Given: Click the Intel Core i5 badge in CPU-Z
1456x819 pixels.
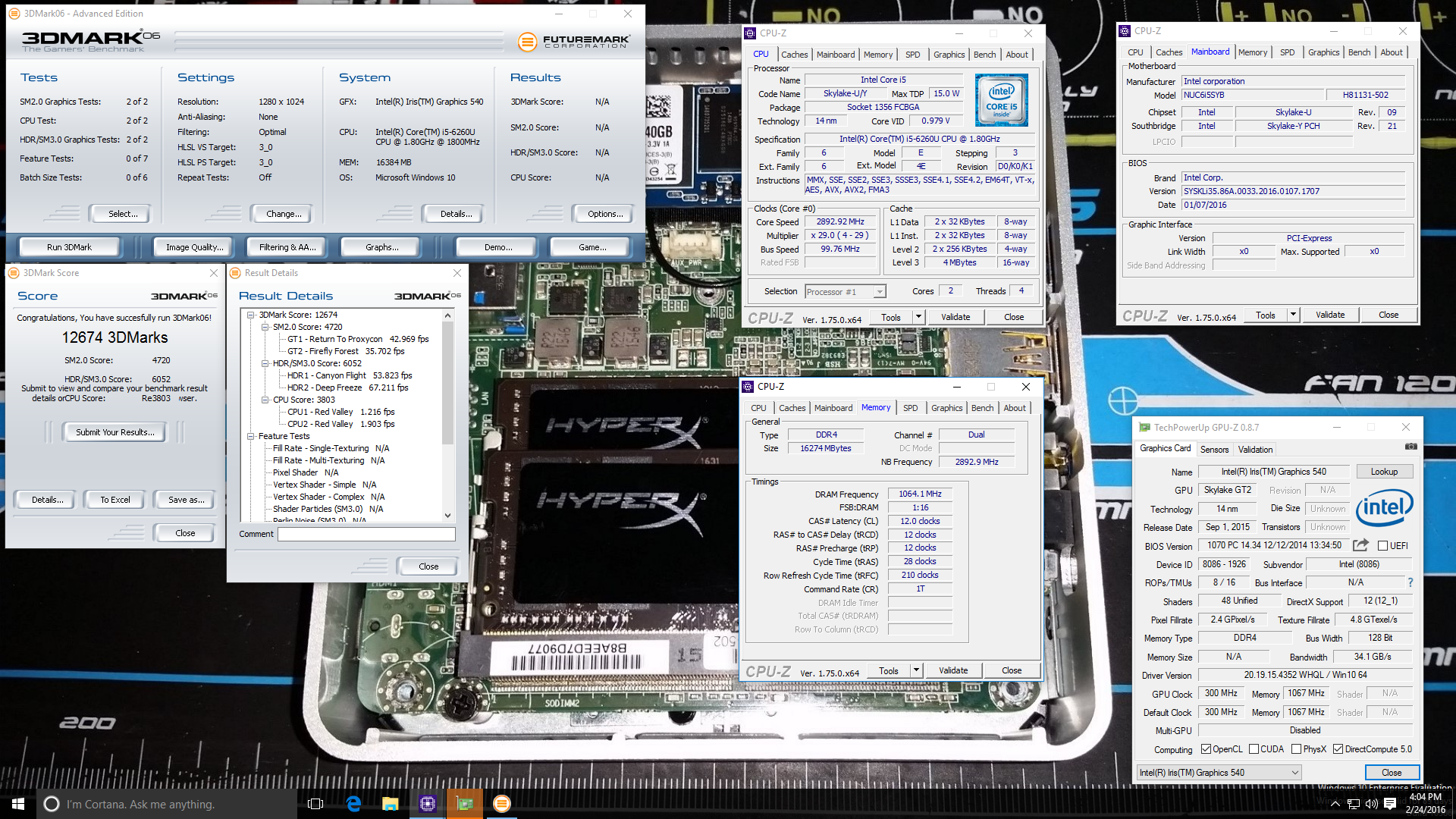Looking at the screenshot, I should coord(1001,99).
